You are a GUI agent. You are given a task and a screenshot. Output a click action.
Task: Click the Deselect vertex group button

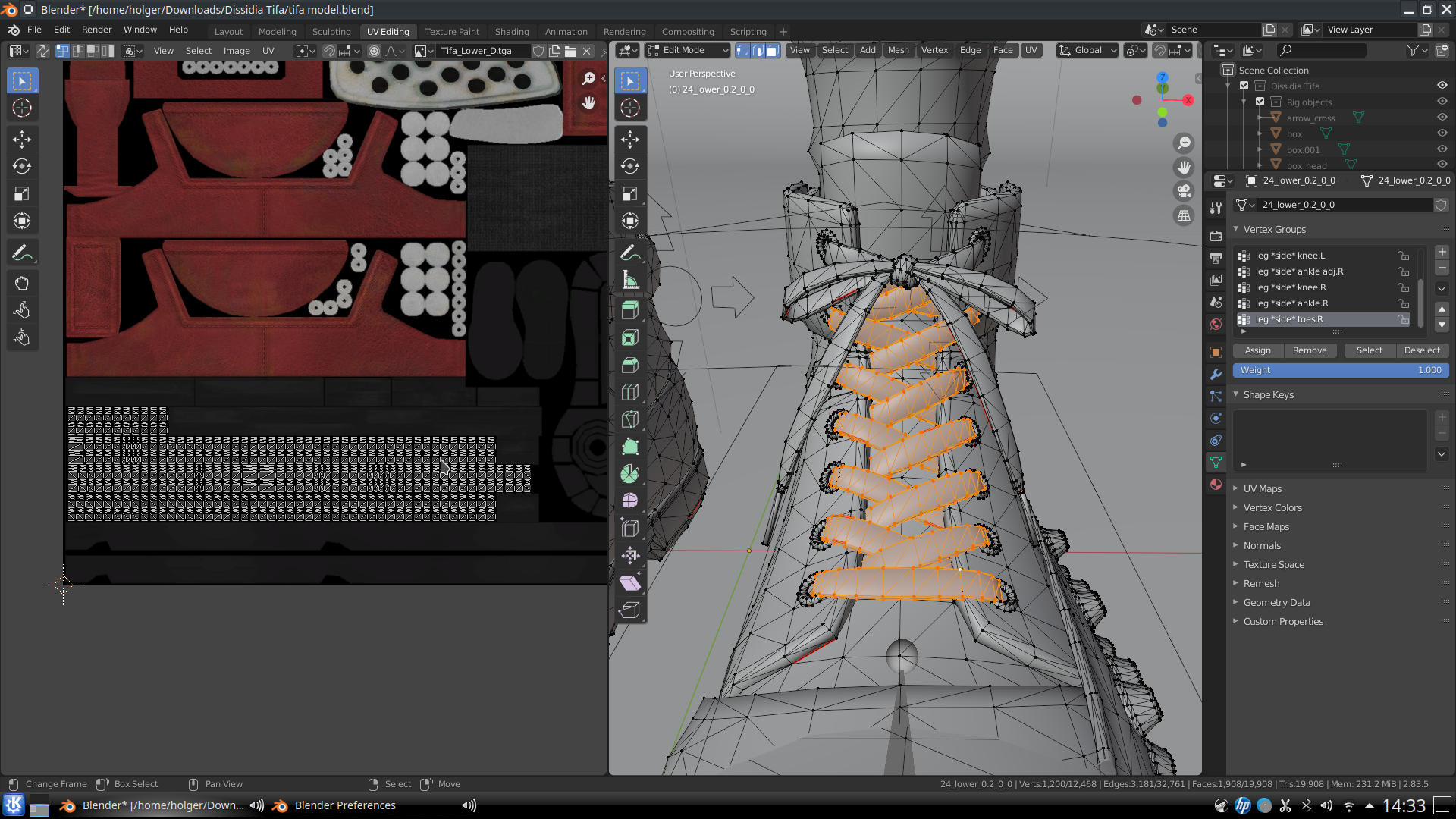(1421, 350)
